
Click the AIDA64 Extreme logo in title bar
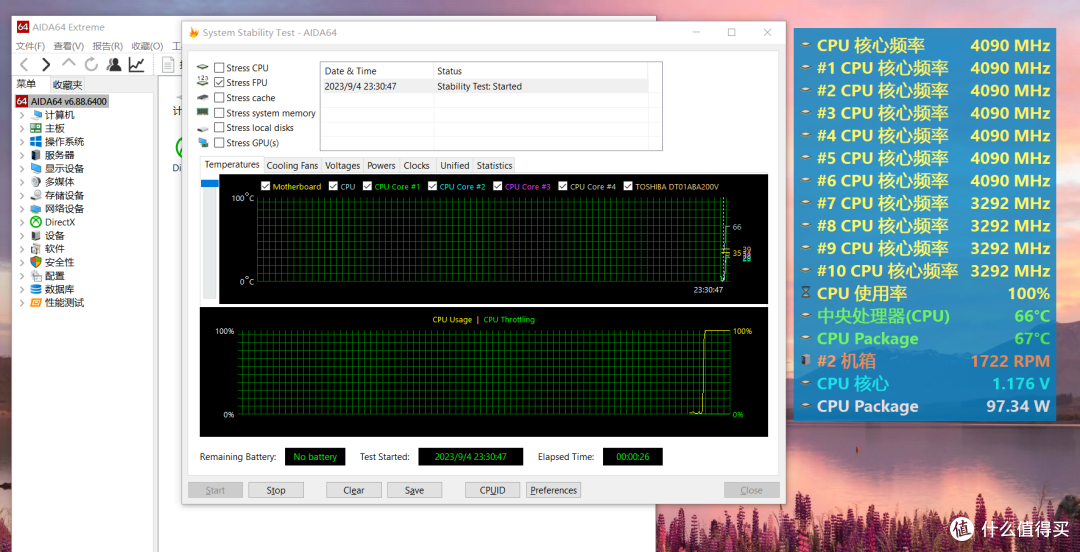coord(23,27)
